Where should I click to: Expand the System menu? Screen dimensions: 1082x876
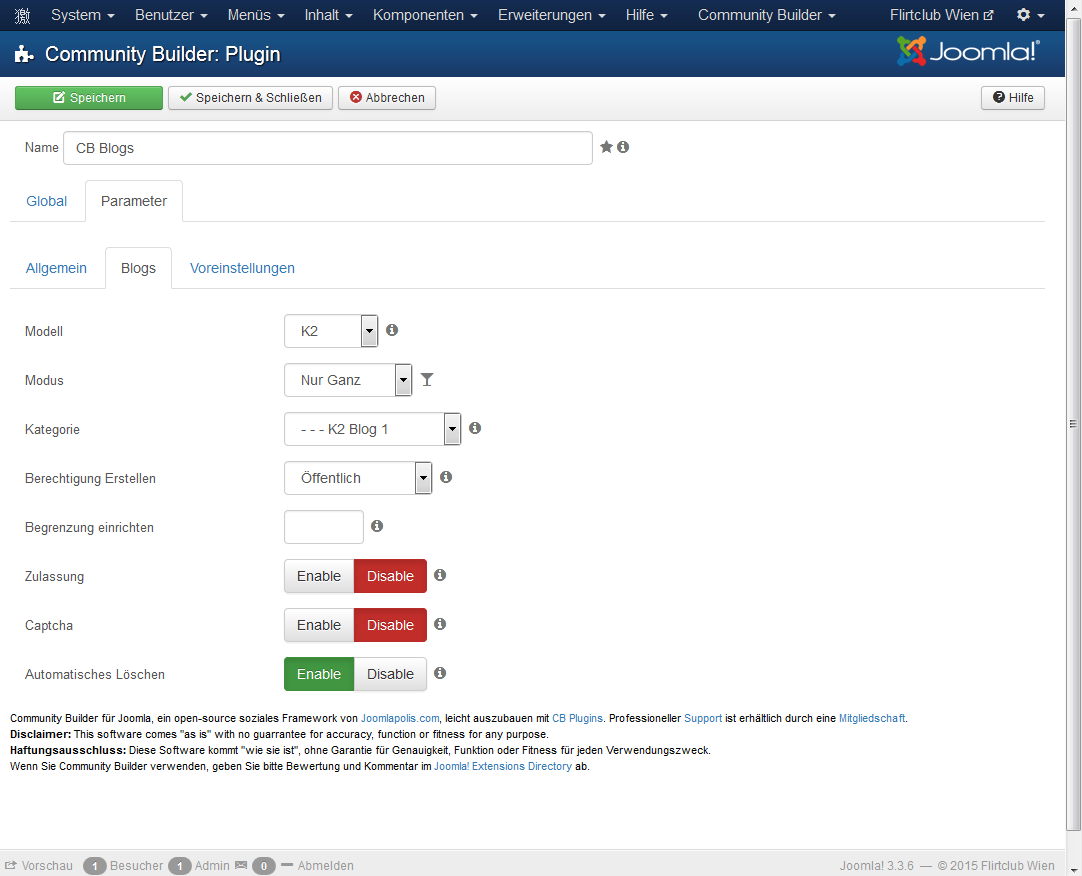pos(83,15)
